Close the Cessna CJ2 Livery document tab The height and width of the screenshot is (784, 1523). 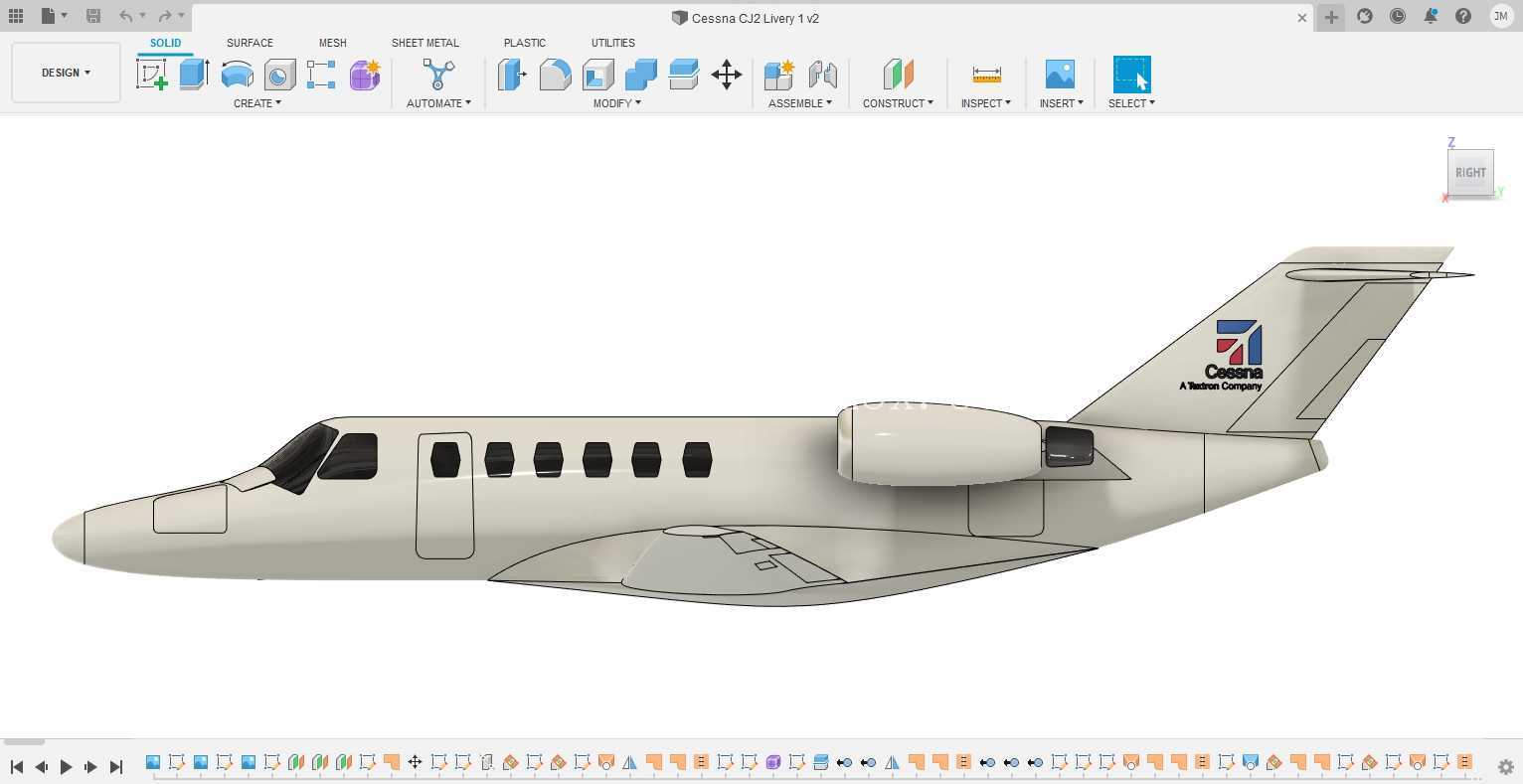(x=1302, y=18)
